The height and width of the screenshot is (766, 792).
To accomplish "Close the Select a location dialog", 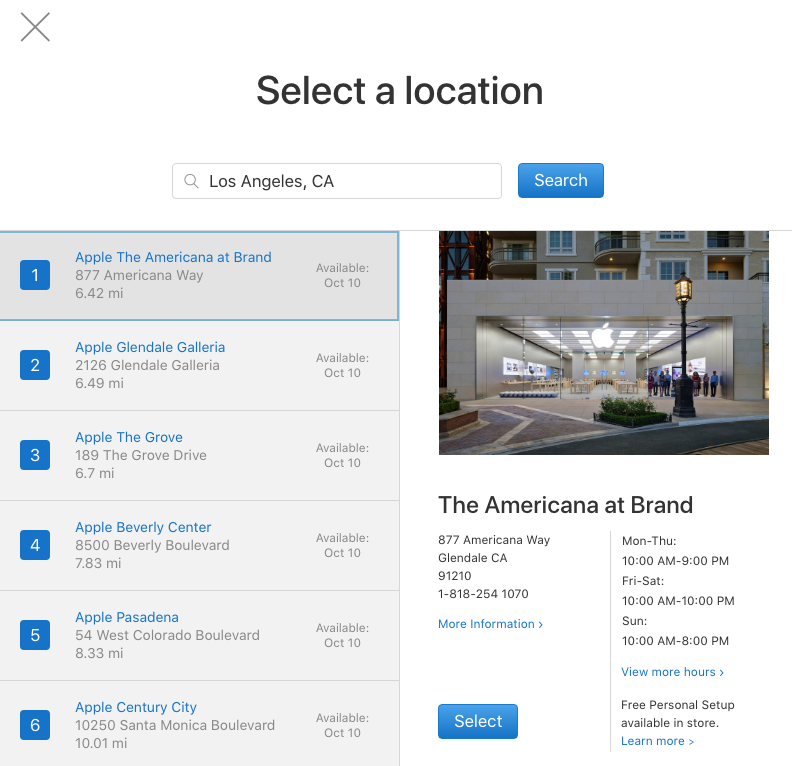I will tap(35, 27).
